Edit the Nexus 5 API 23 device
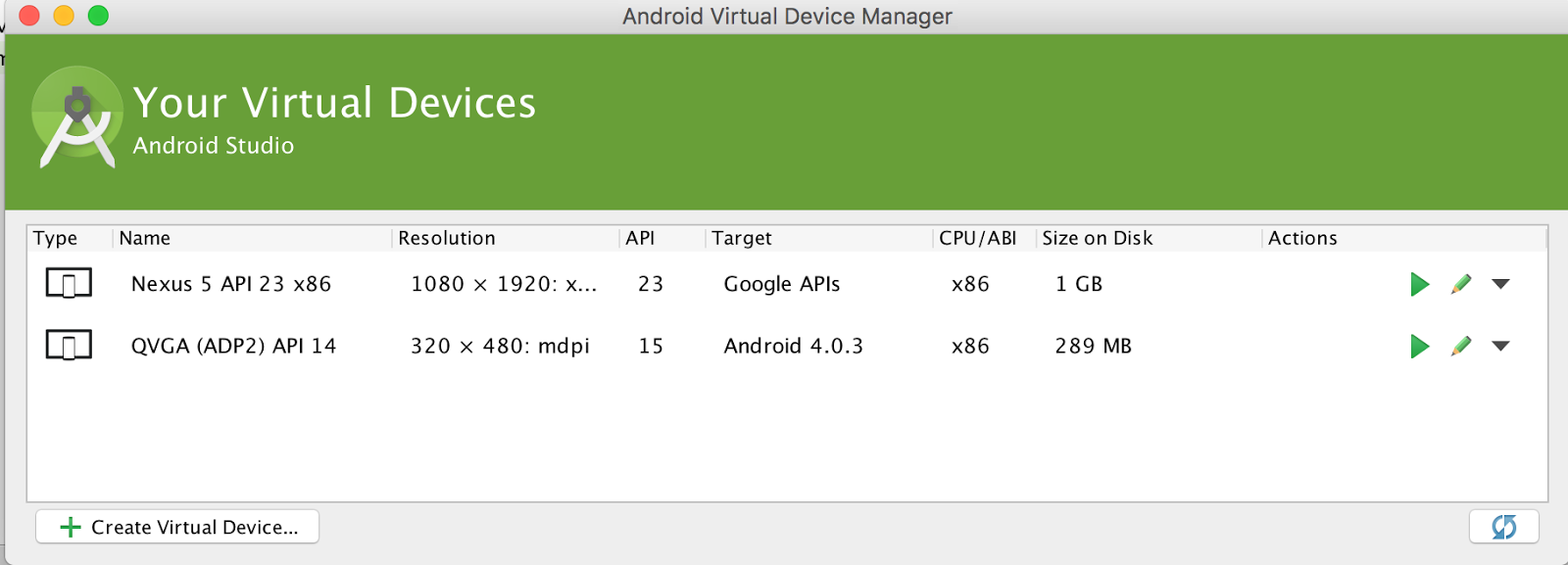1568x565 pixels. [x=1461, y=285]
